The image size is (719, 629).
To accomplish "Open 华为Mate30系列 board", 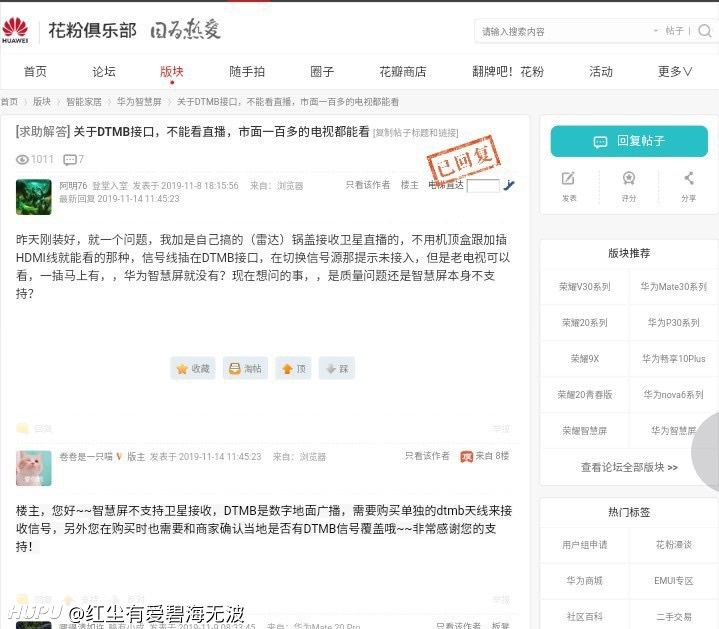I will click(x=673, y=287).
